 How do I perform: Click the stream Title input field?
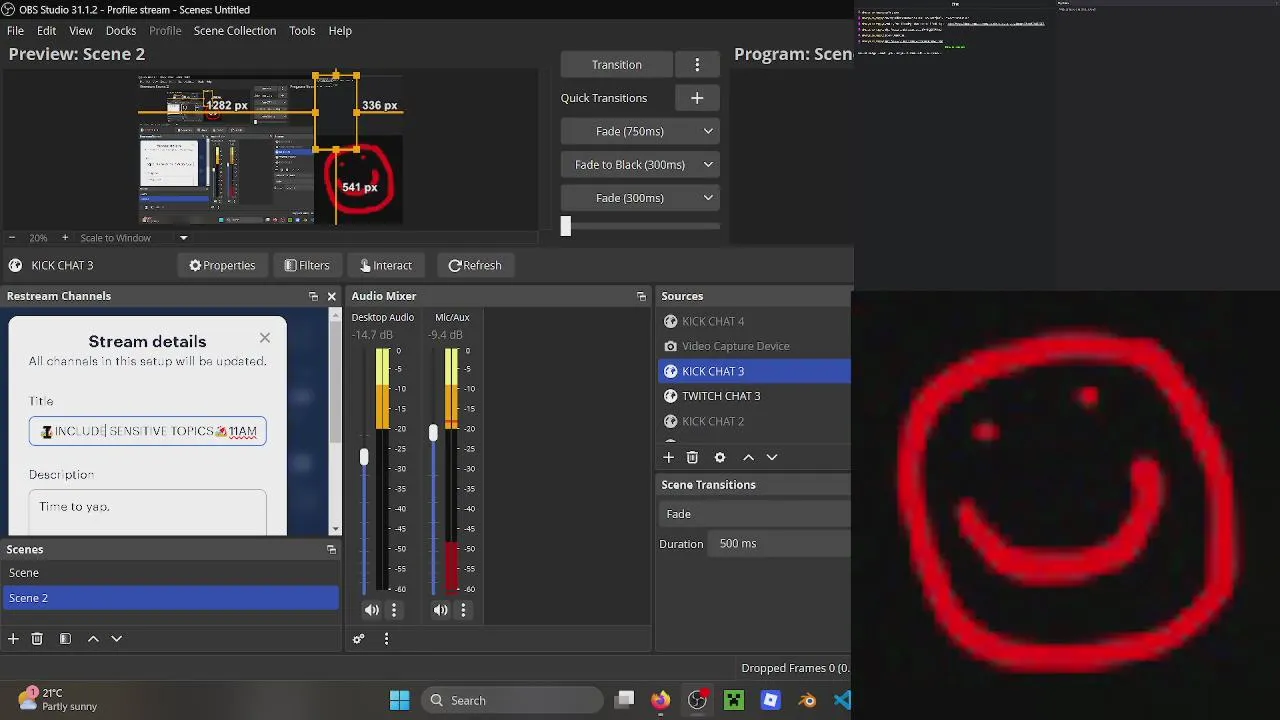click(148, 431)
